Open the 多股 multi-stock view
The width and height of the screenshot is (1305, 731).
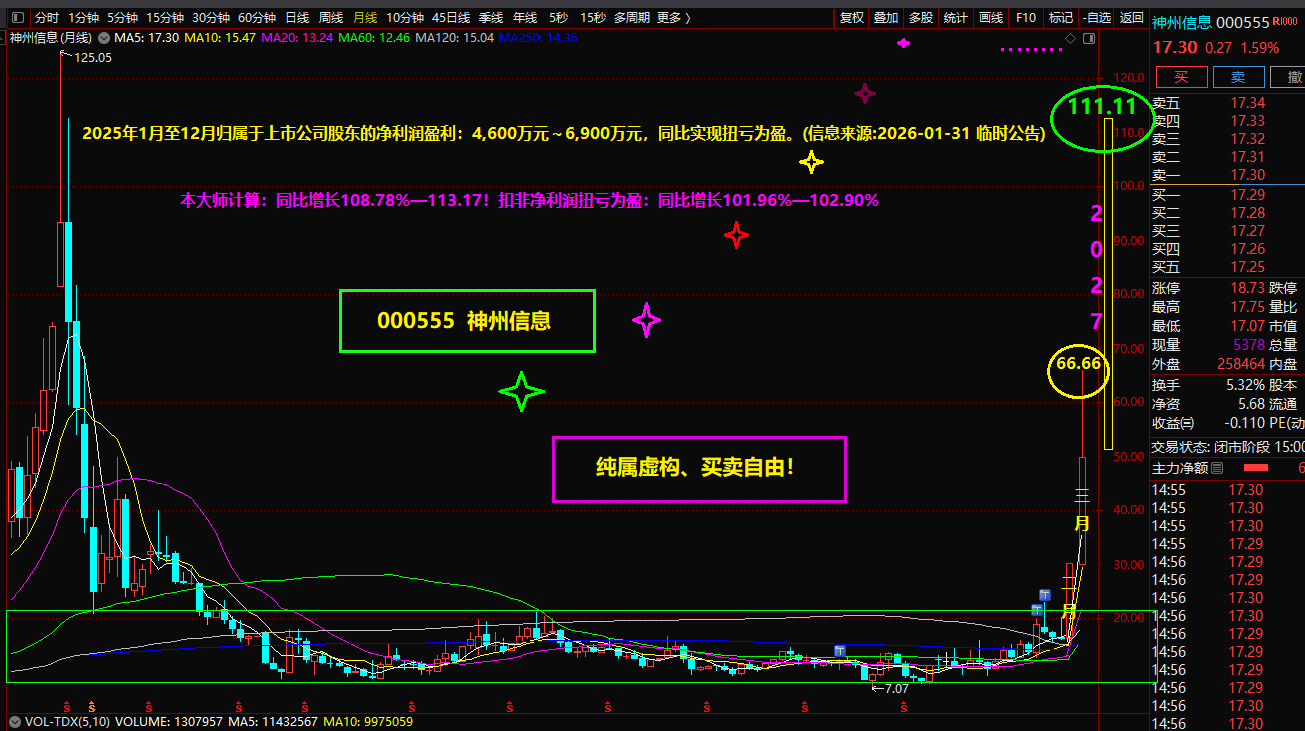tap(921, 18)
